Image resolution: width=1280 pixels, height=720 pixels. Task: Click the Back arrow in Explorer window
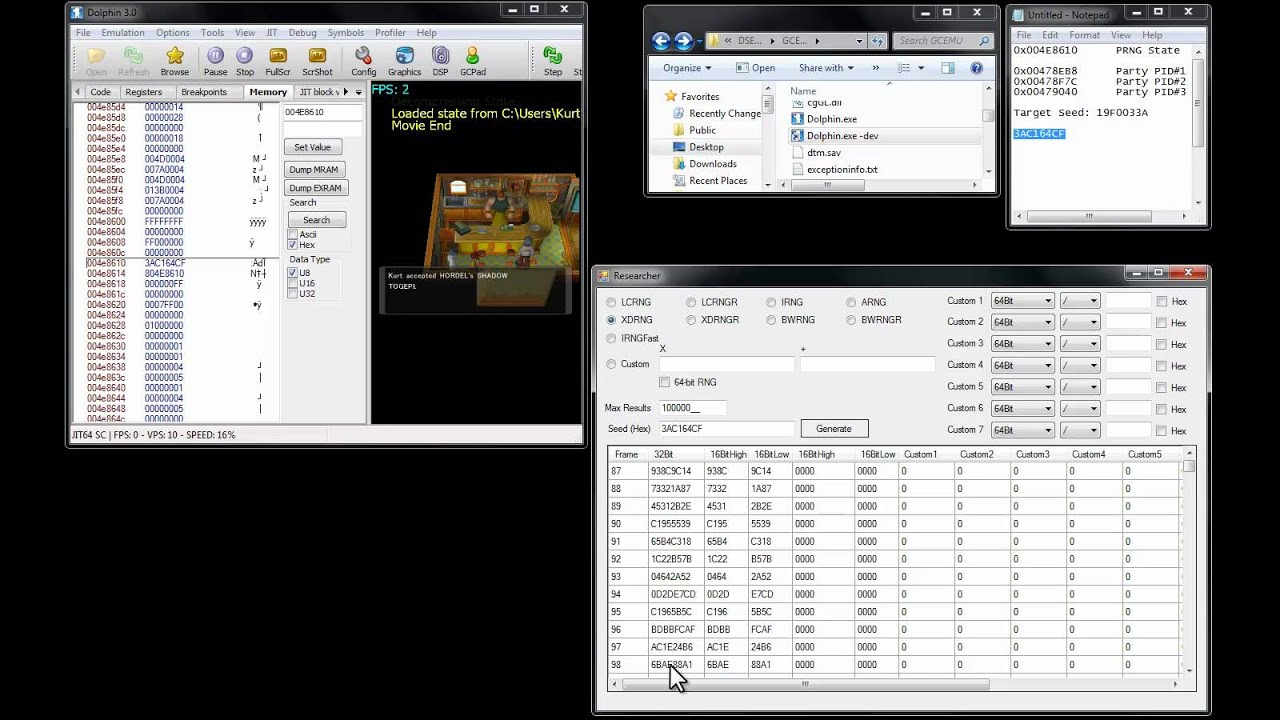coord(661,41)
